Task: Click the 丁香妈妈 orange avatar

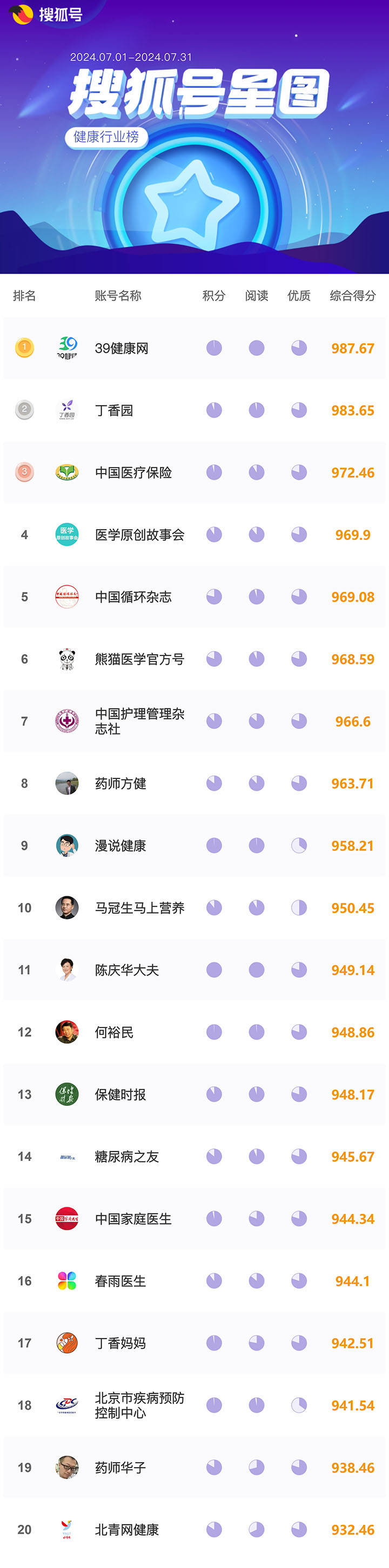Action: (x=67, y=1343)
